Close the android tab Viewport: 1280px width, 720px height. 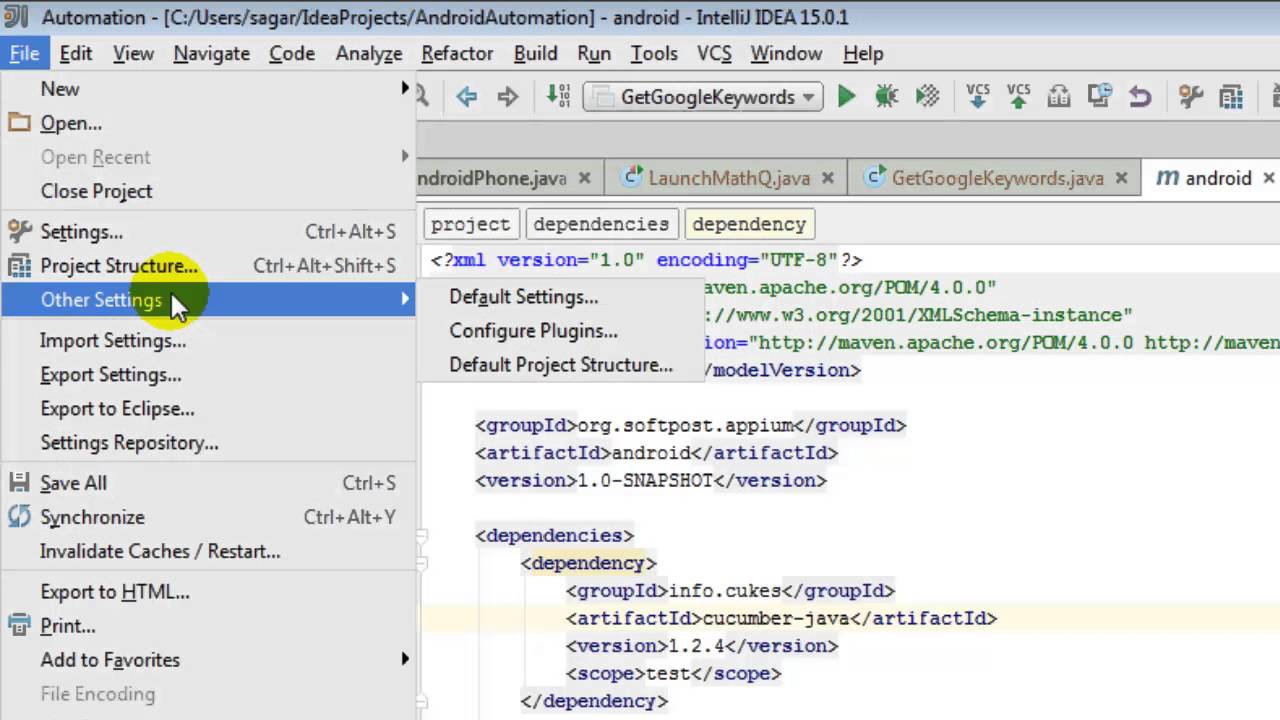click(x=1269, y=178)
